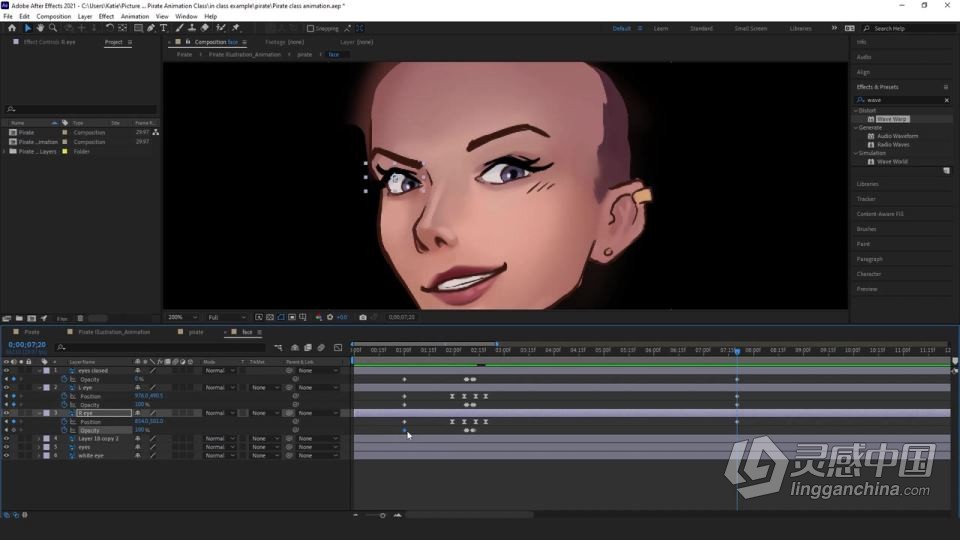Viewport: 960px width, 540px height.
Task: Switch to the pirate timeline tab
Action: (196, 332)
